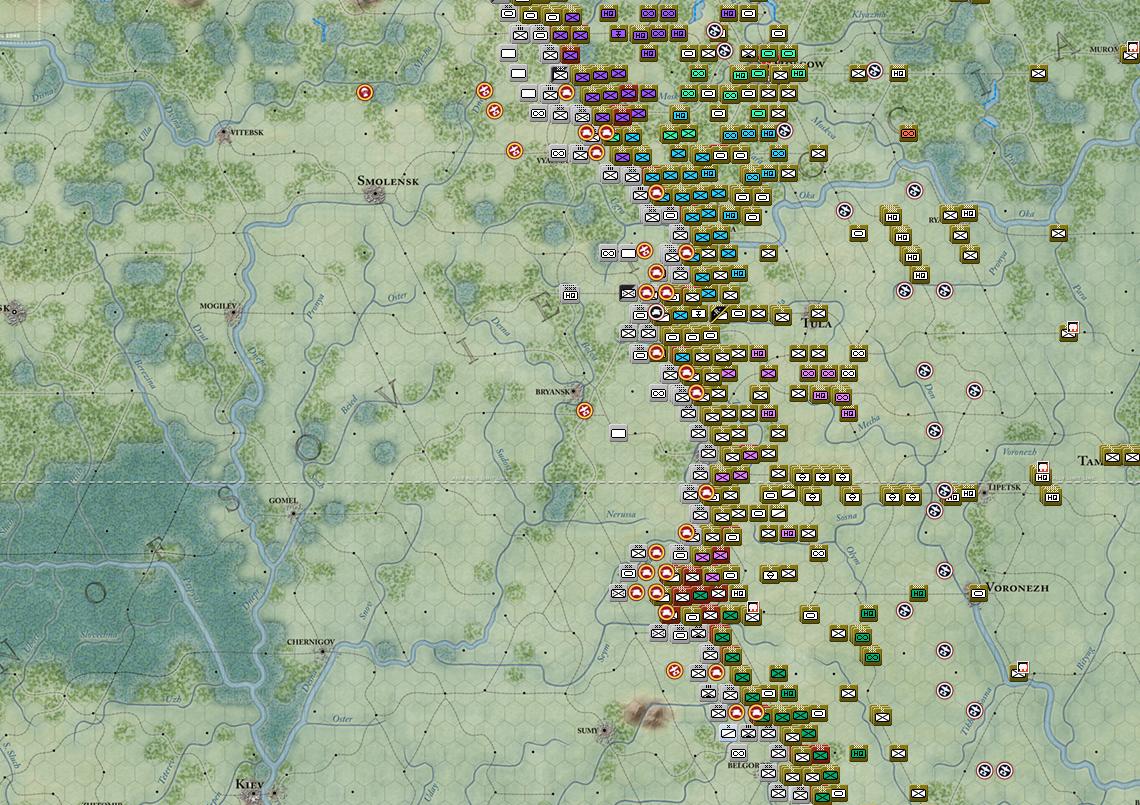Click the Uzh river label
This screenshot has width=1140, height=805.
(x=173, y=699)
